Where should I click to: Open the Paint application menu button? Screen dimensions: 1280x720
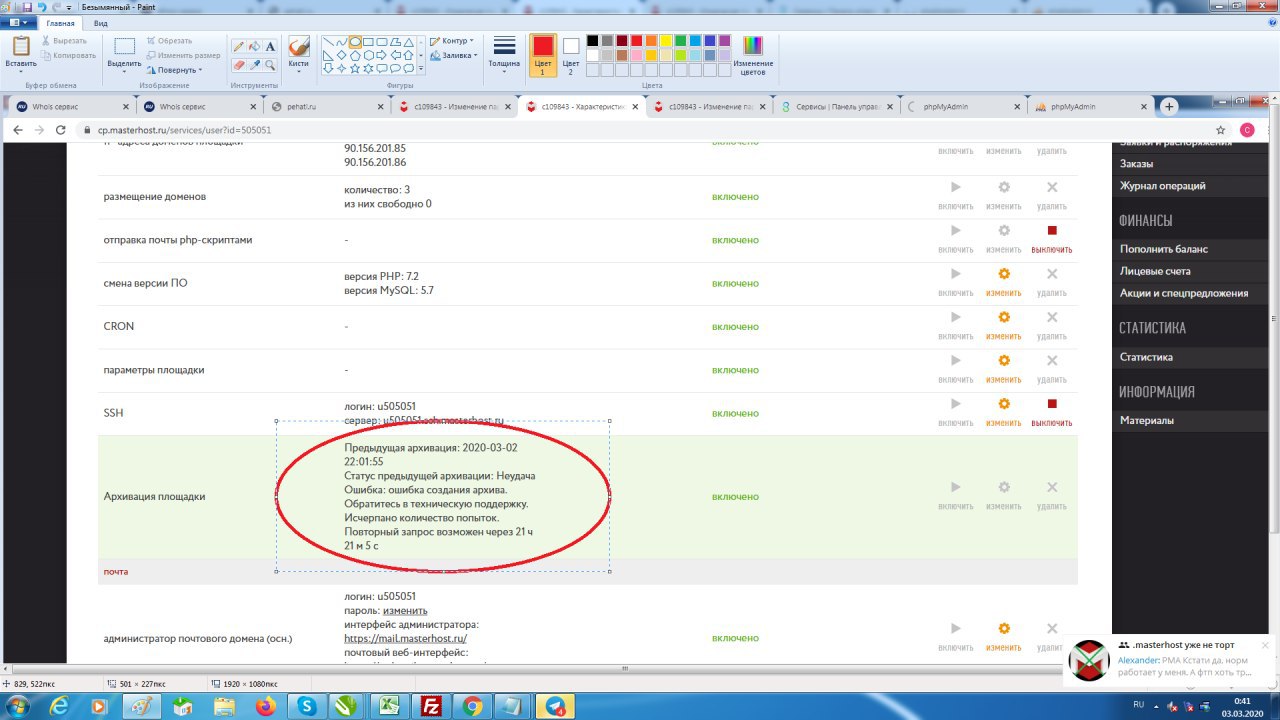[19, 22]
